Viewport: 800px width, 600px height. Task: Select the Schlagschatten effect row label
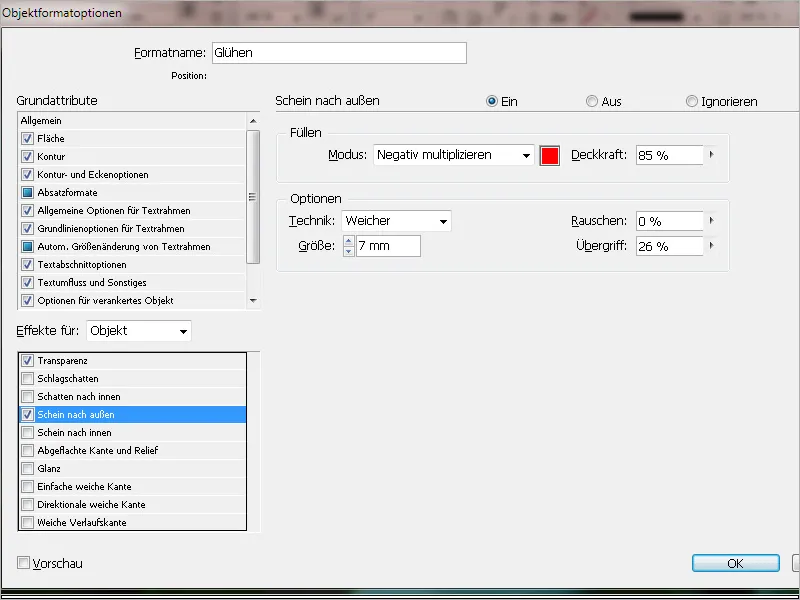click(68, 379)
